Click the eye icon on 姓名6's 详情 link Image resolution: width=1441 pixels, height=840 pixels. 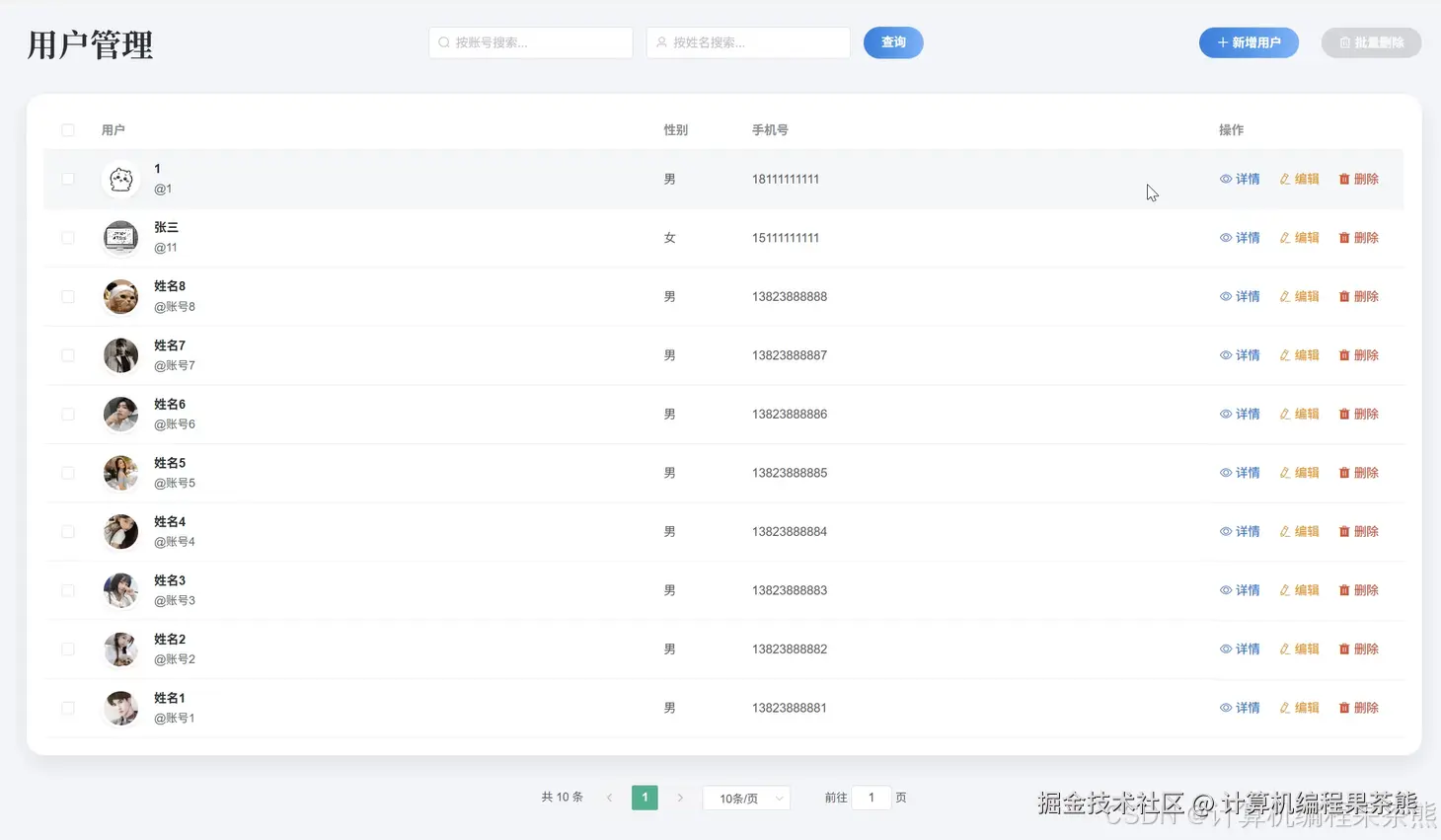tap(1225, 414)
